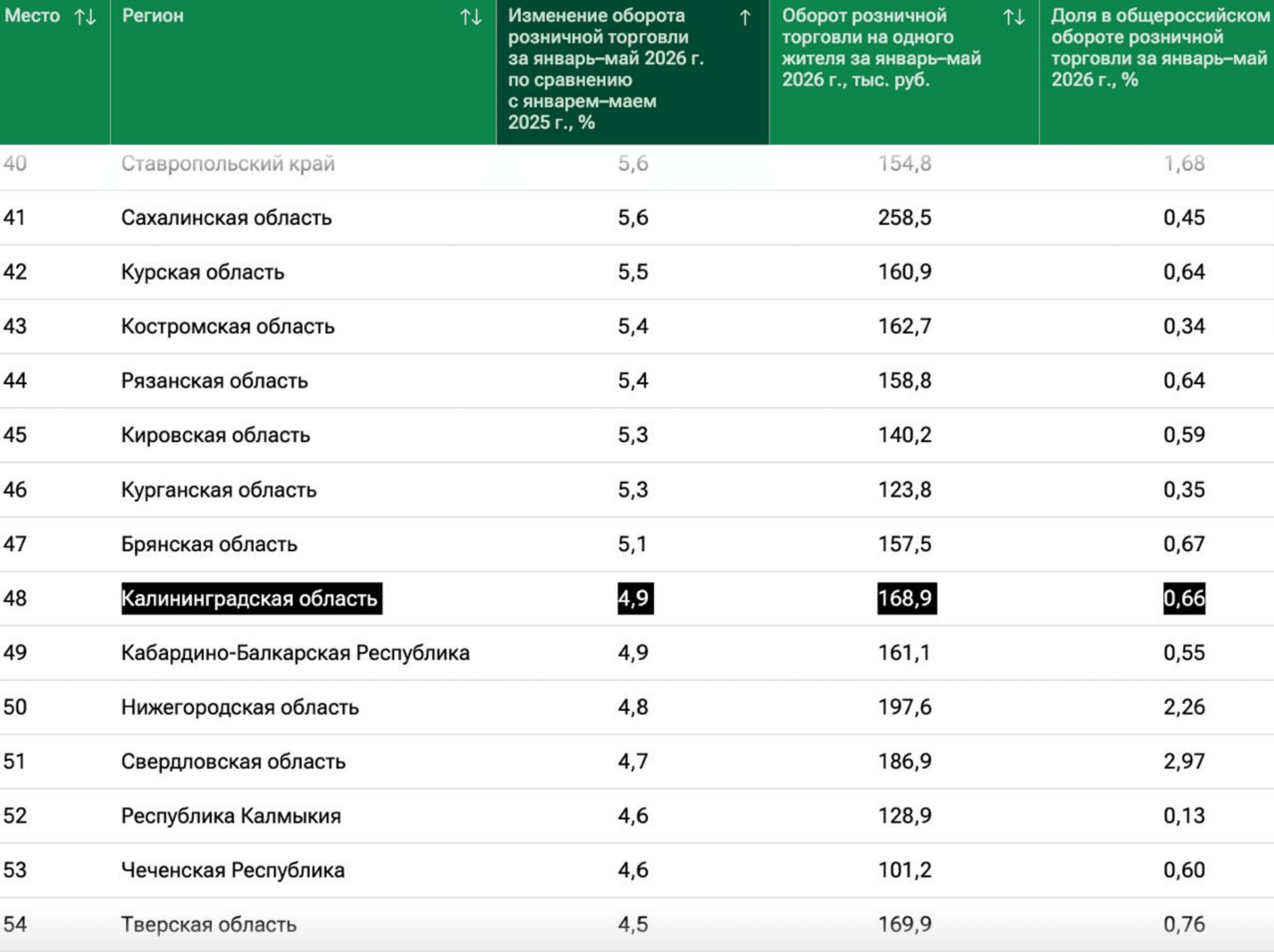Click sort arrows in Регион header

click(x=471, y=17)
